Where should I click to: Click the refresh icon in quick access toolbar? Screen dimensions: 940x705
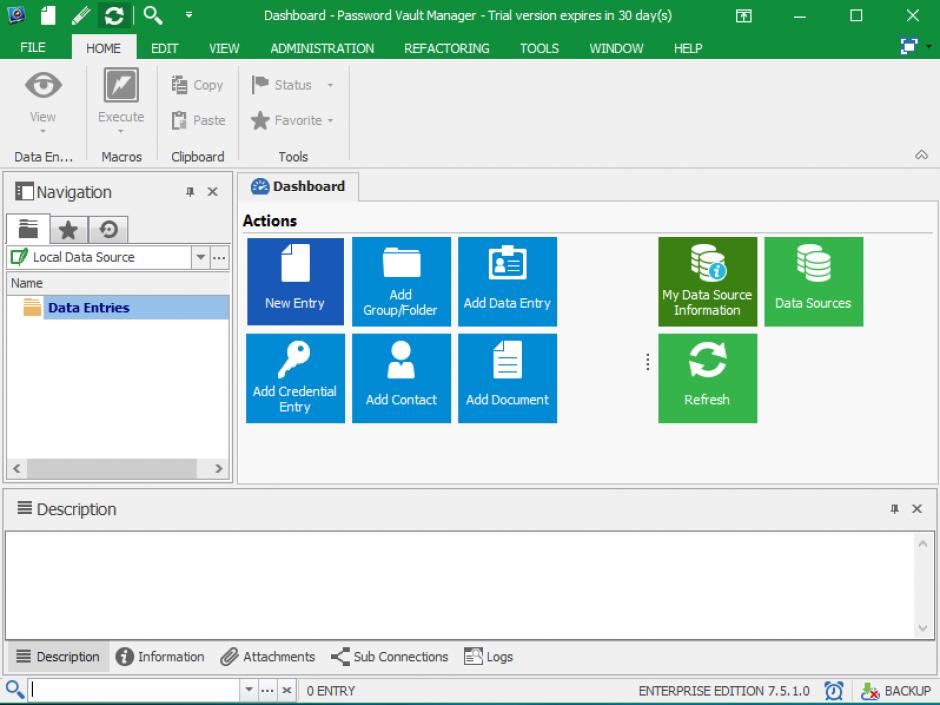pos(114,15)
